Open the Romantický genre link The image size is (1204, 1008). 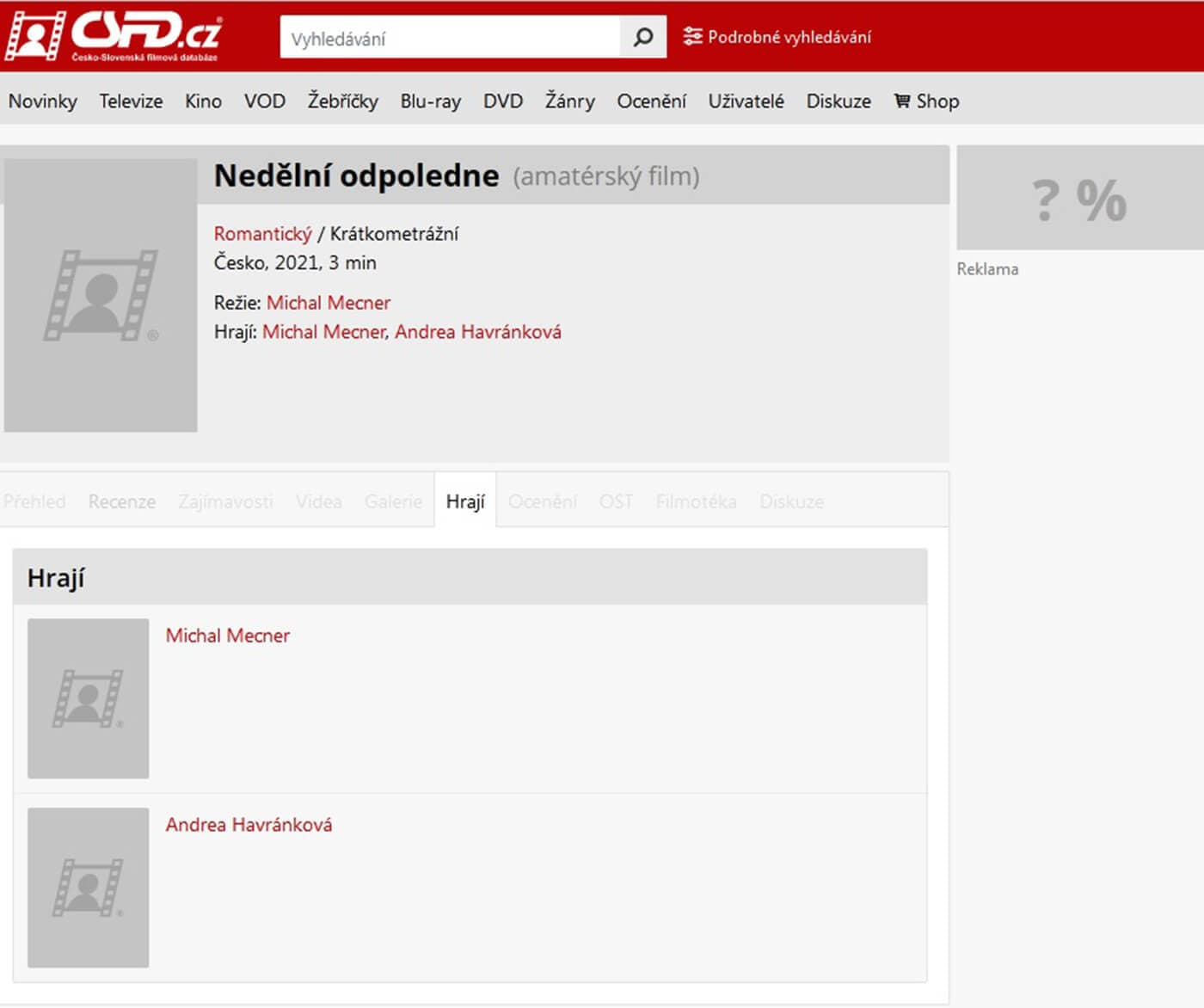[262, 234]
